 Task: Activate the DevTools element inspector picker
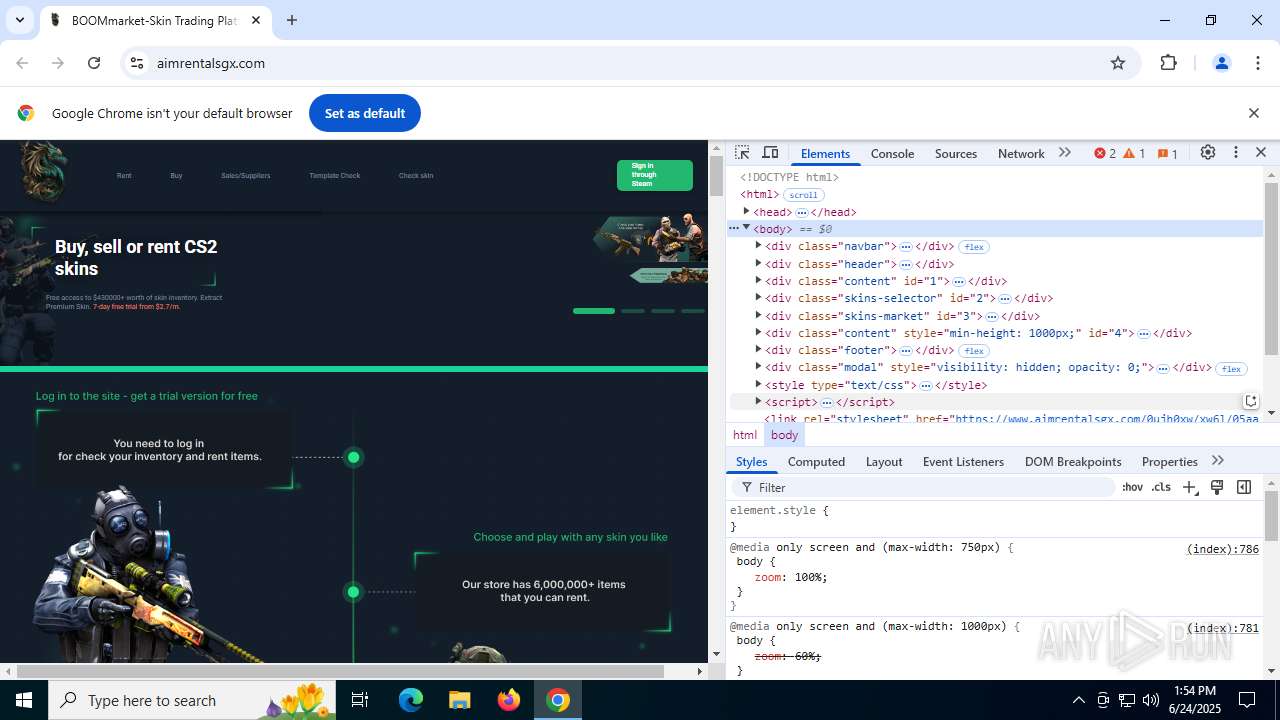click(742, 153)
